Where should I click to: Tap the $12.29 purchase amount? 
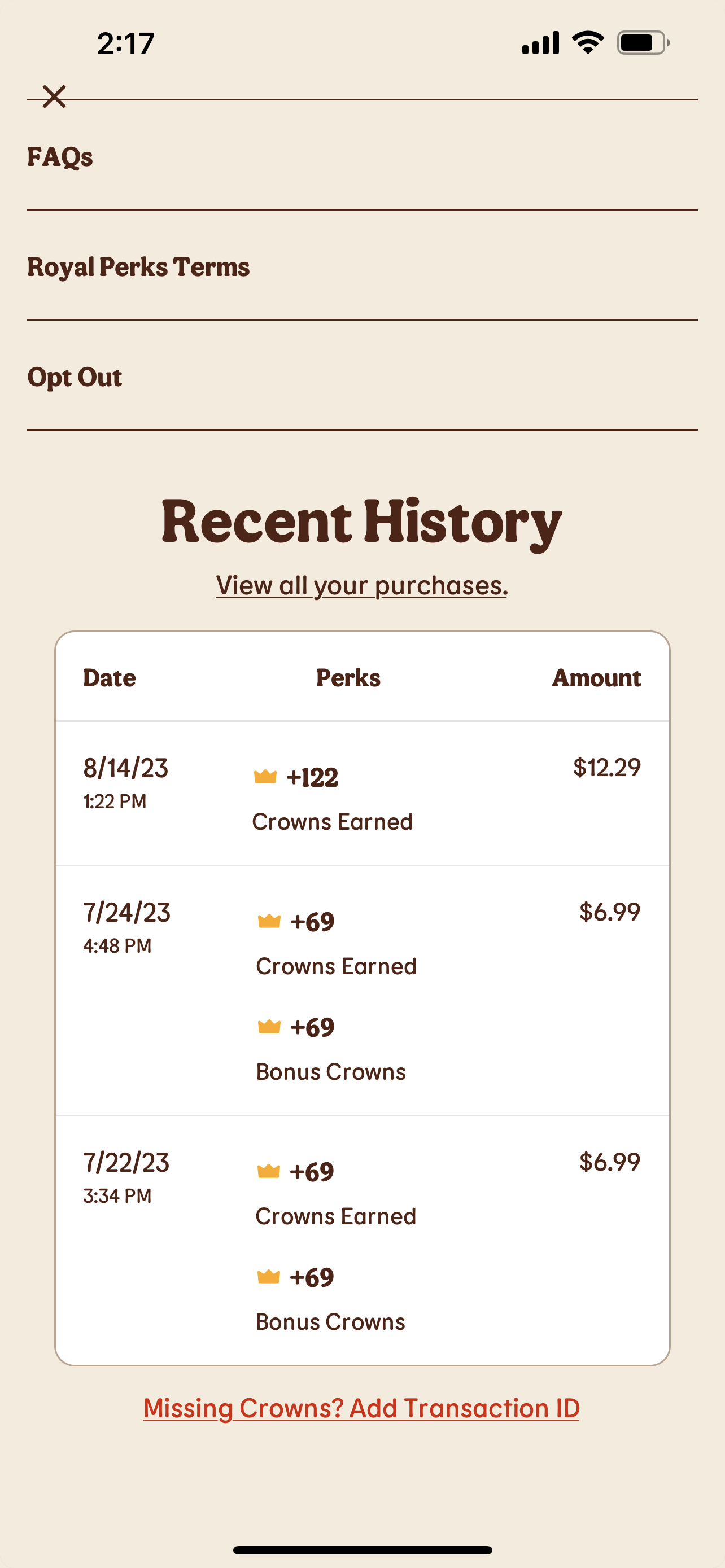[606, 768]
